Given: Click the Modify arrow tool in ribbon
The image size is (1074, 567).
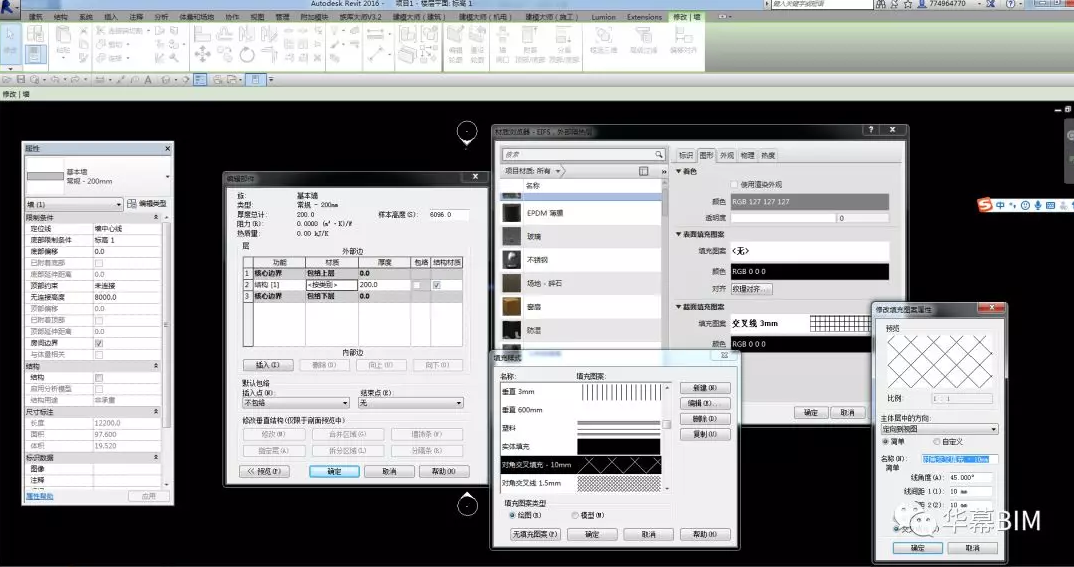Looking at the screenshot, I should [x=11, y=42].
